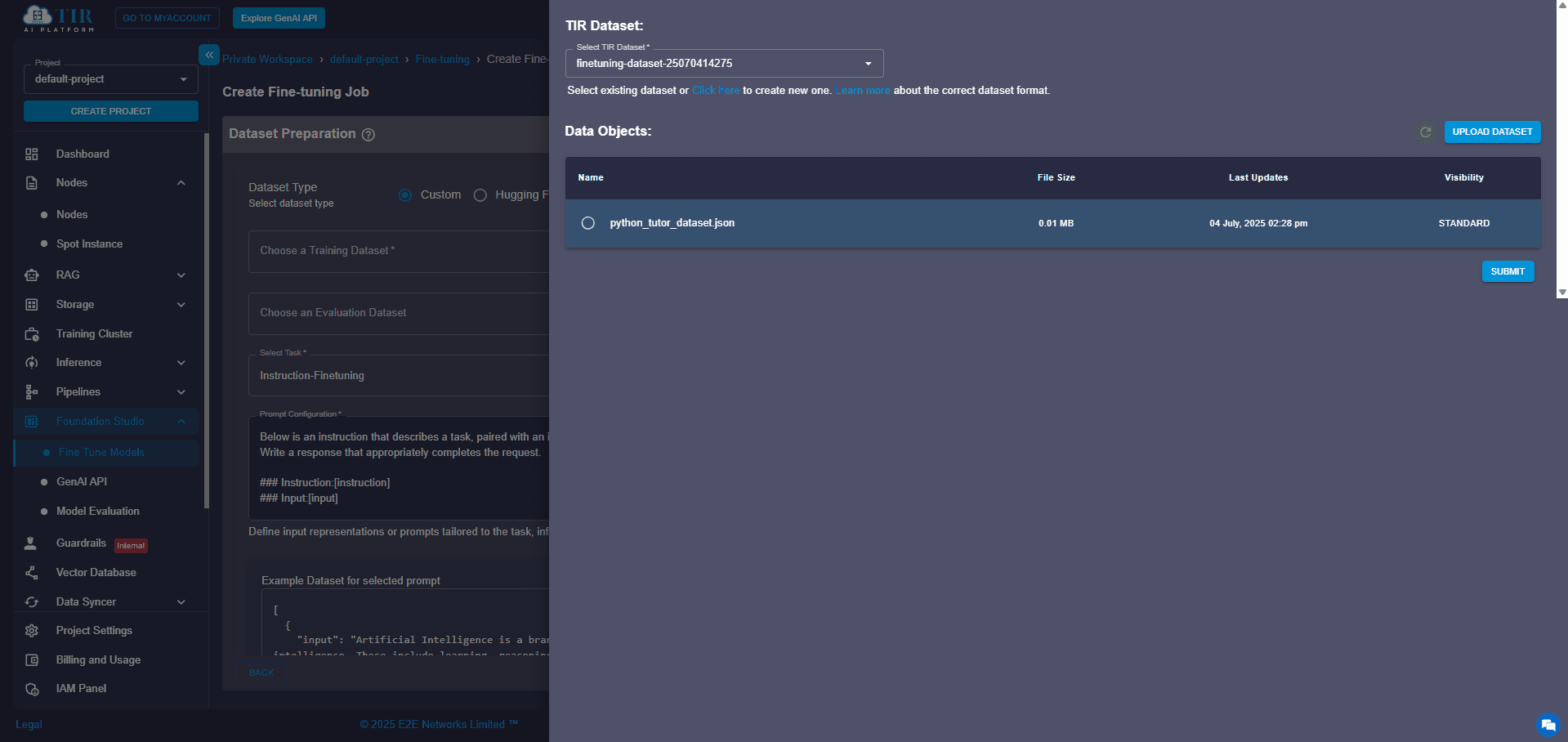
Task: Click the UPLOAD DATASET button
Action: (x=1492, y=132)
